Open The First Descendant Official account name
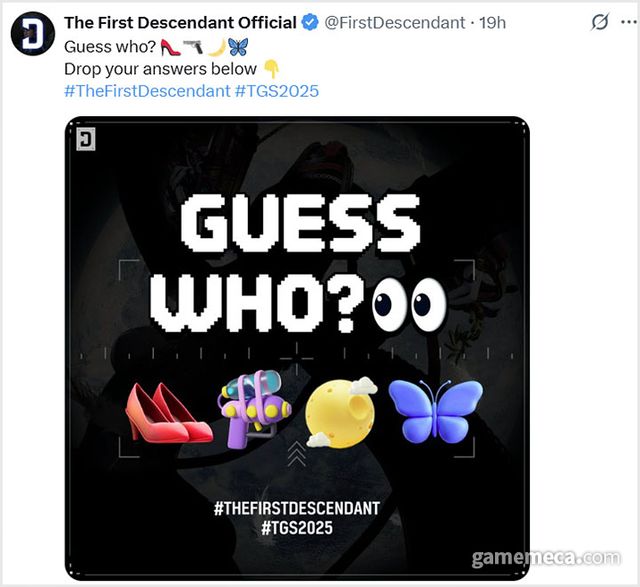Screen dimensions: 640x587 (x=180, y=22)
